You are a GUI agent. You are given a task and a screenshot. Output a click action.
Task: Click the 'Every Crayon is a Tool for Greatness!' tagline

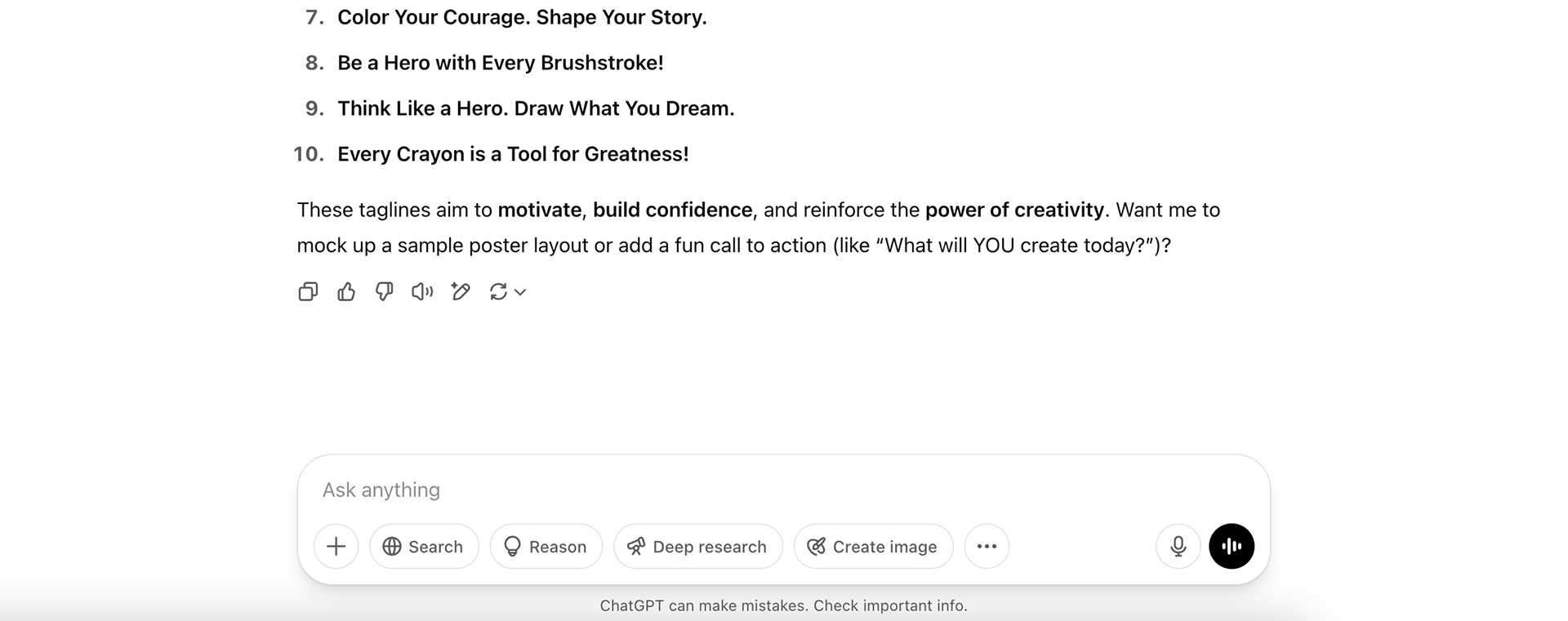coord(513,154)
